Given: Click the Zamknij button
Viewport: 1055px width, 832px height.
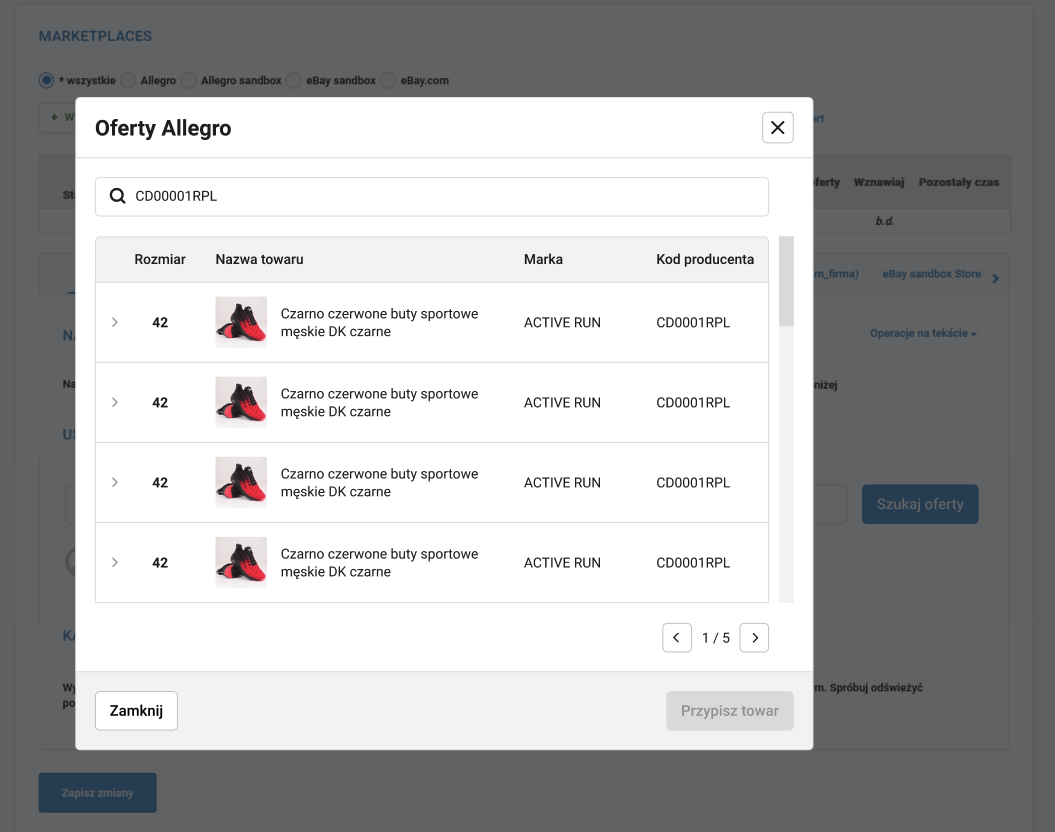Looking at the screenshot, I should 136,711.
